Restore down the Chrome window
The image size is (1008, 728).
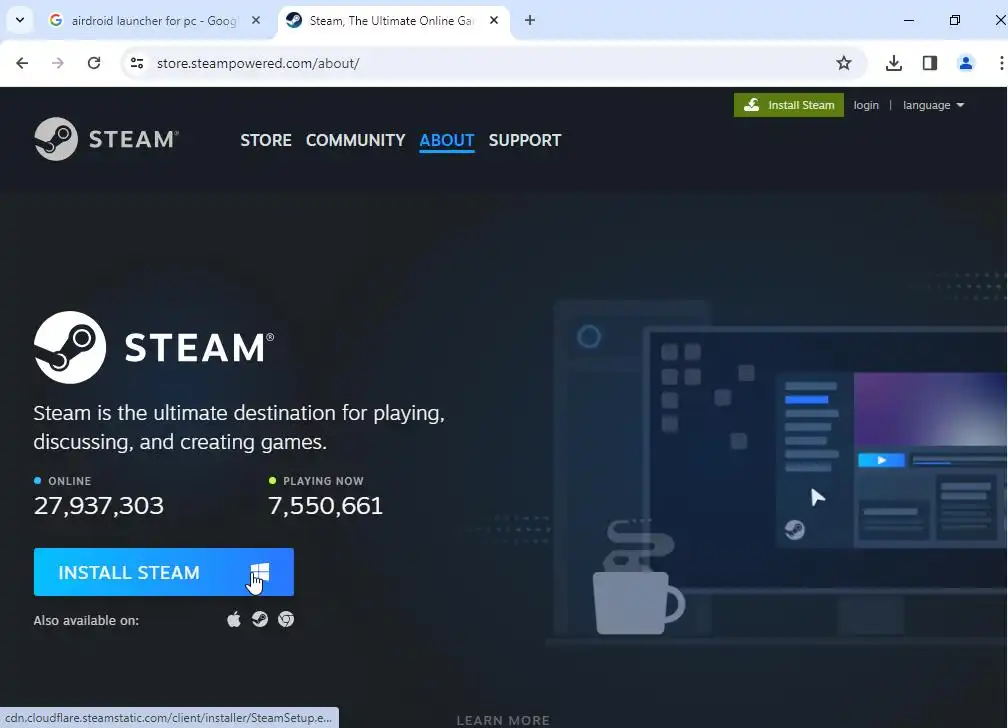(x=955, y=21)
